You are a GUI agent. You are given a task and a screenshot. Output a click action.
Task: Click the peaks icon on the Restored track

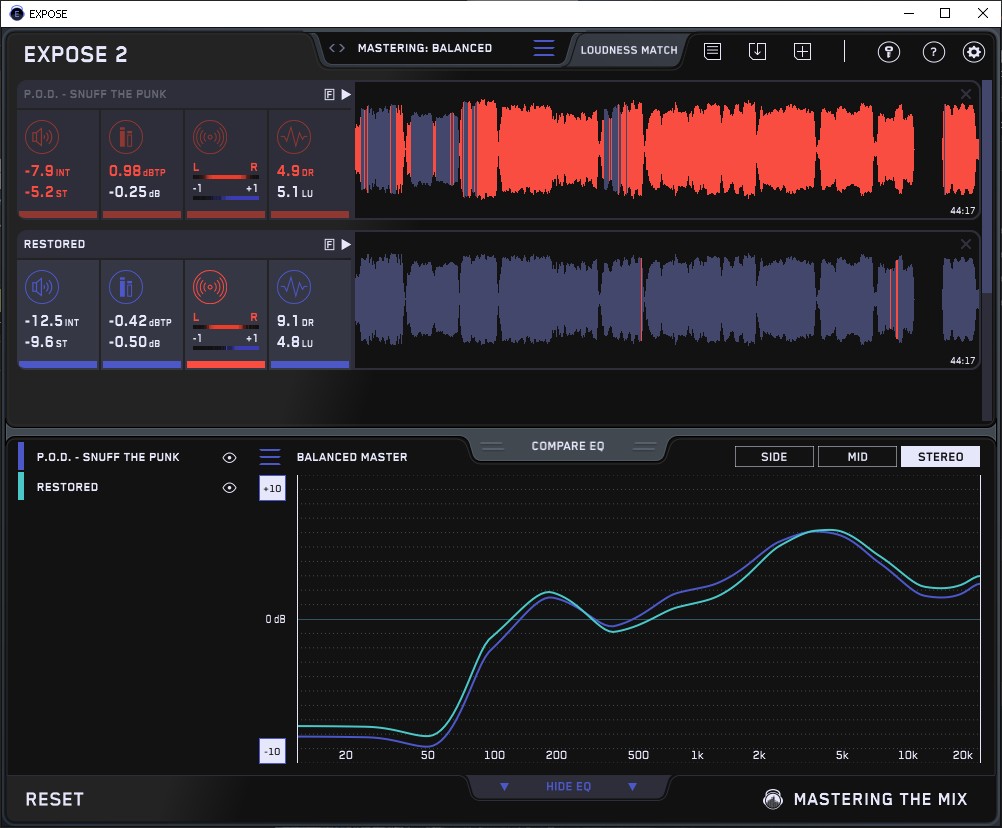(125, 289)
